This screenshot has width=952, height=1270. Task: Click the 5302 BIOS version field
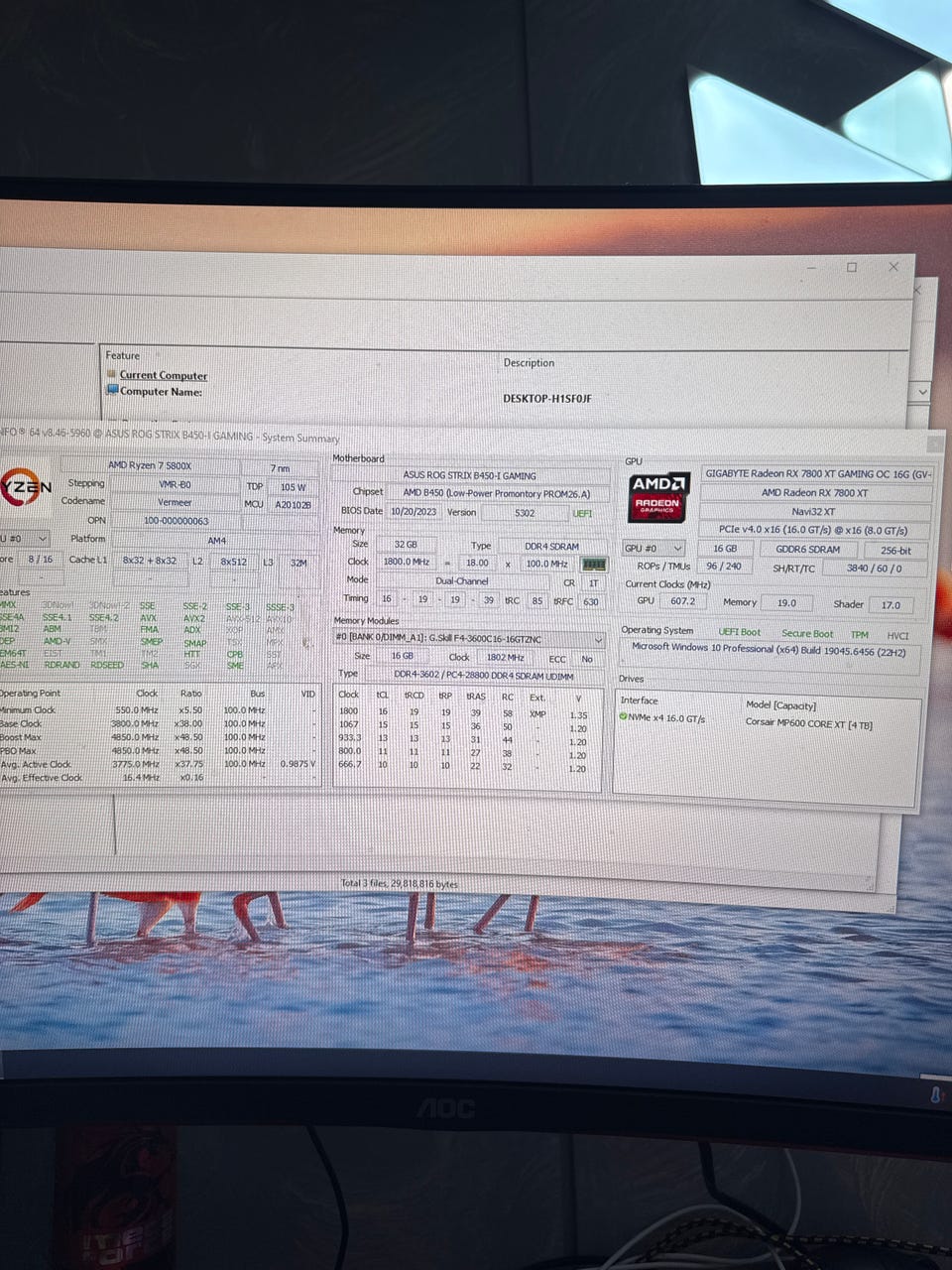525,513
